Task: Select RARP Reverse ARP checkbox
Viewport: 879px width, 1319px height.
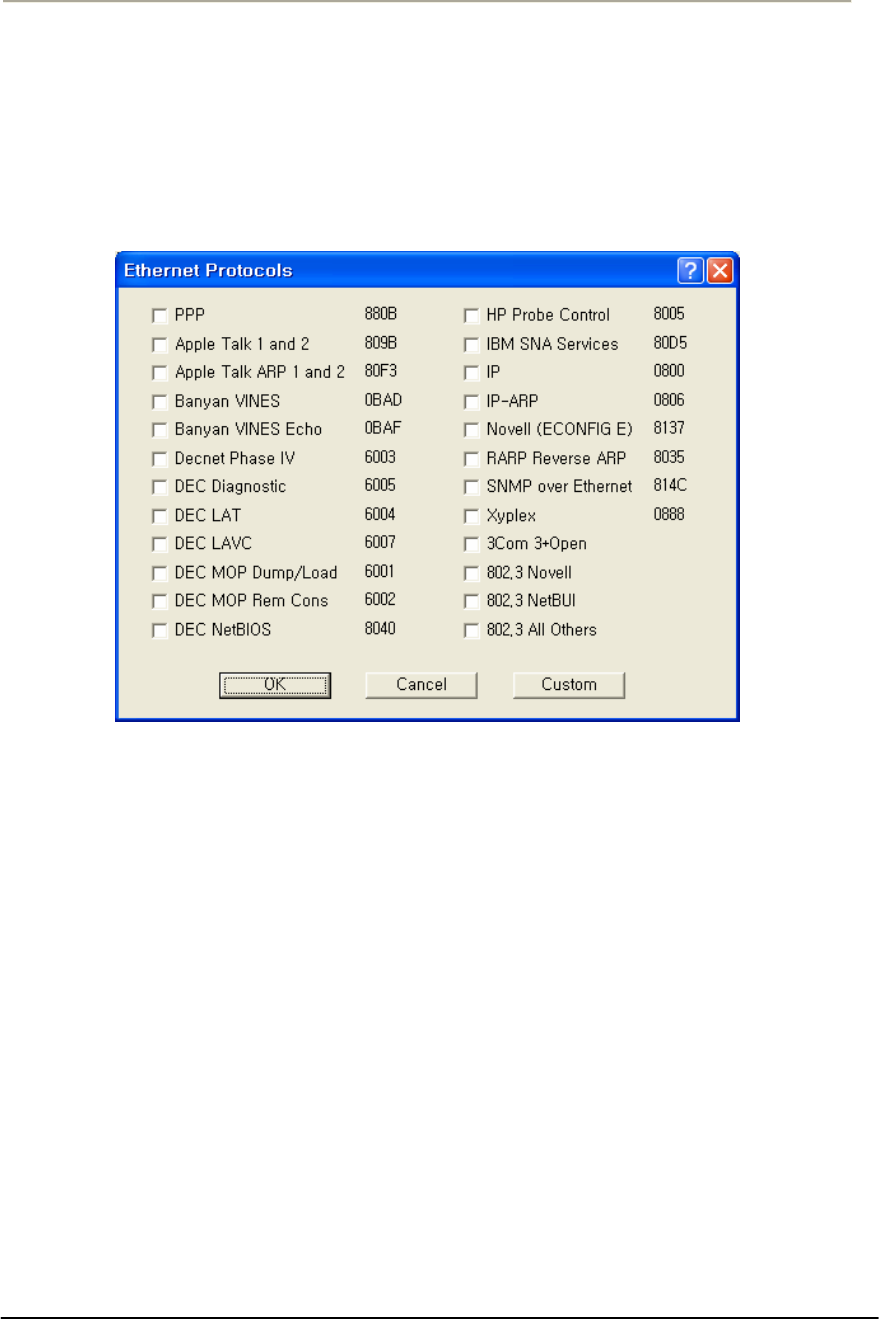Action: pyautogui.click(x=470, y=459)
